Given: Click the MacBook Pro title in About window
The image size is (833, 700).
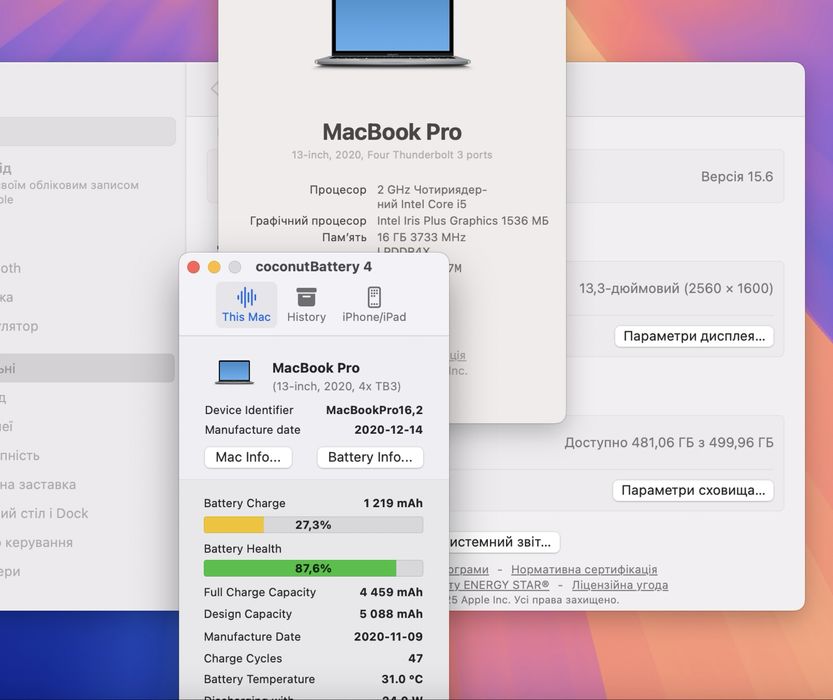Looking at the screenshot, I should point(392,132).
